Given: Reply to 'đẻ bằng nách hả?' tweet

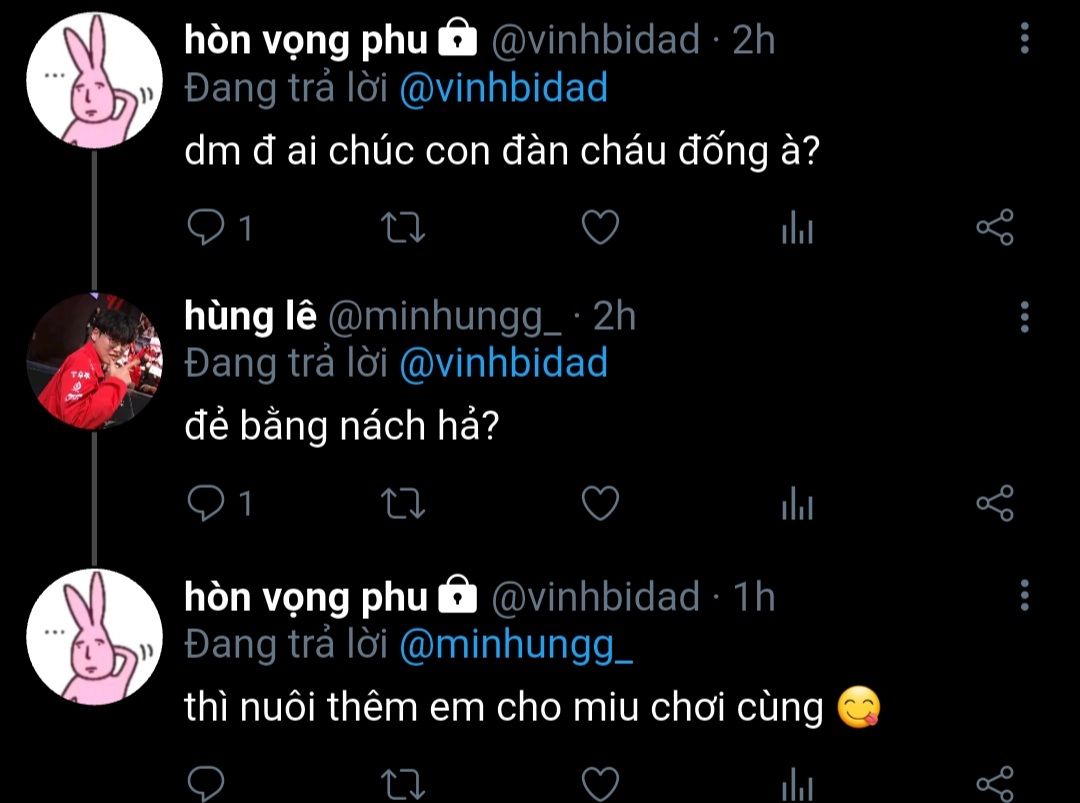Looking at the screenshot, I should [206, 503].
